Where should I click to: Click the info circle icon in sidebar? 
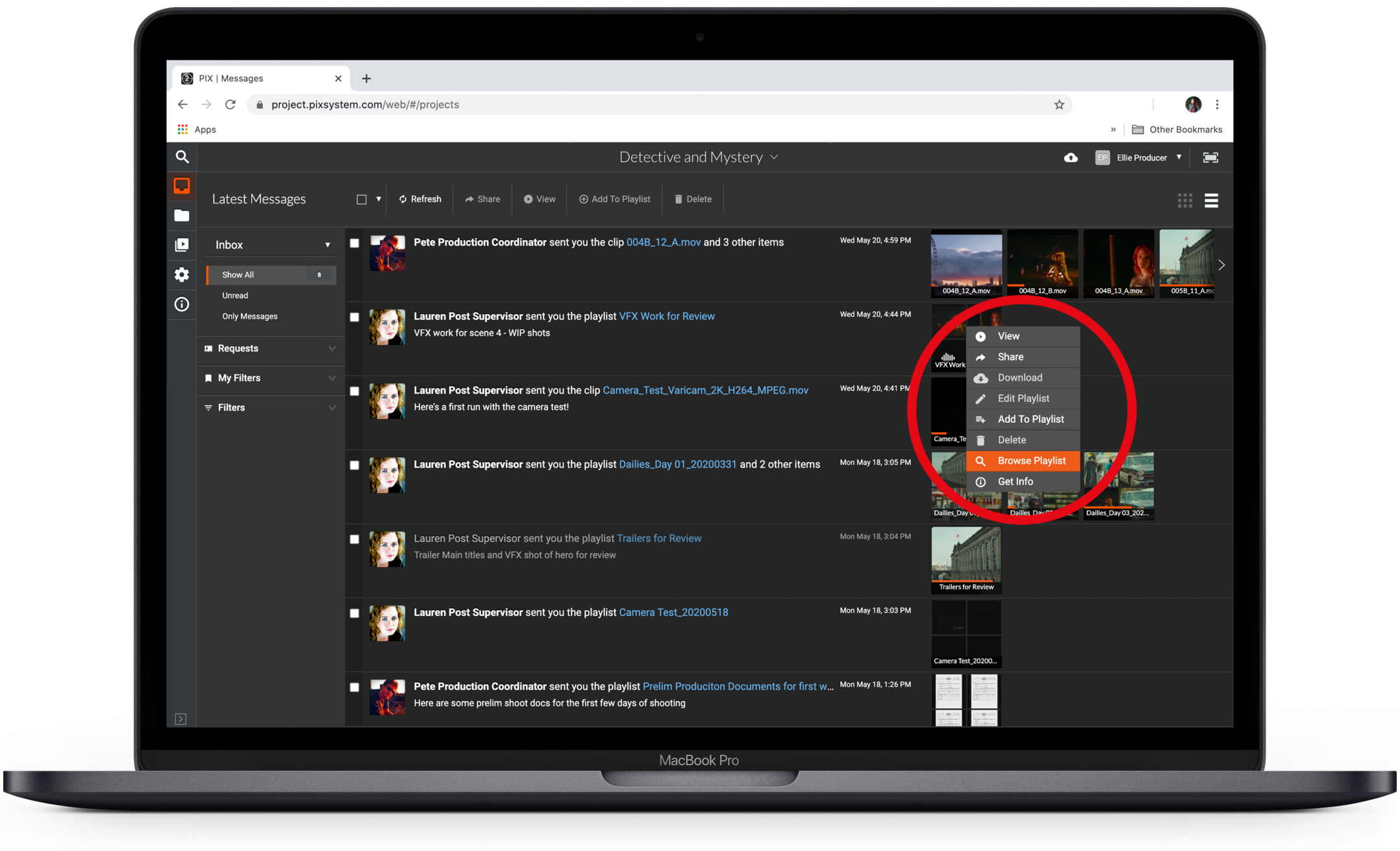point(182,304)
